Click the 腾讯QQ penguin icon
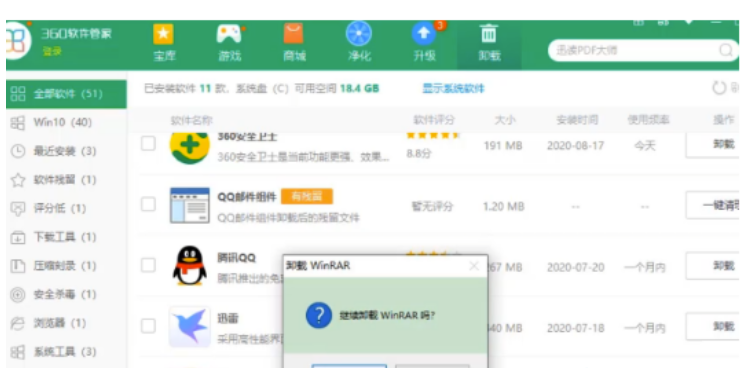Screen dimensions: 750x368 [x=189, y=266]
